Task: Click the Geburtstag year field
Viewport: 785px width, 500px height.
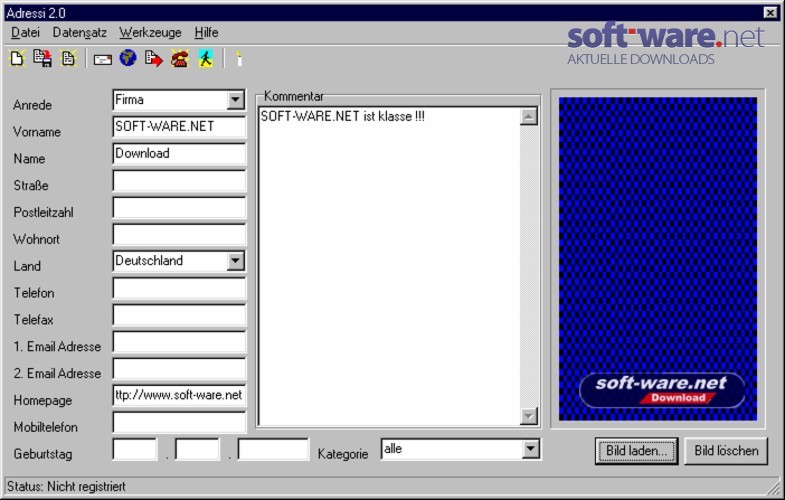Action: (x=273, y=449)
